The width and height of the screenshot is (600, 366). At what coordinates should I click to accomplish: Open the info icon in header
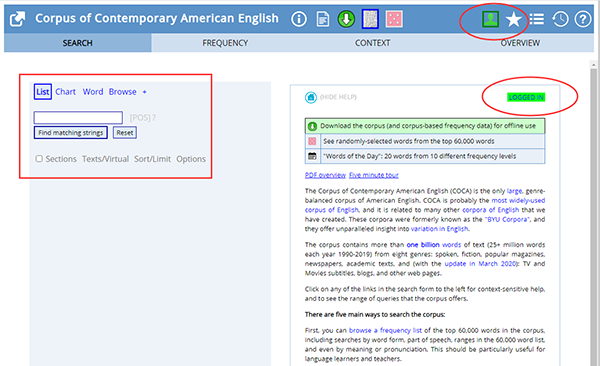pyautogui.click(x=299, y=19)
